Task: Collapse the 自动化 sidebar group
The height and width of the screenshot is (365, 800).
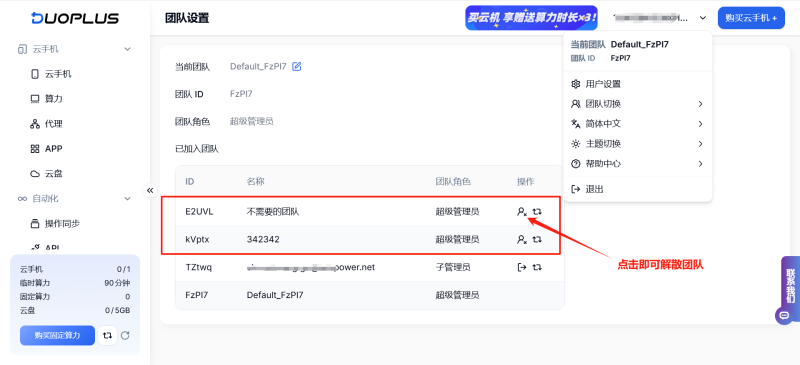Action: (128, 199)
